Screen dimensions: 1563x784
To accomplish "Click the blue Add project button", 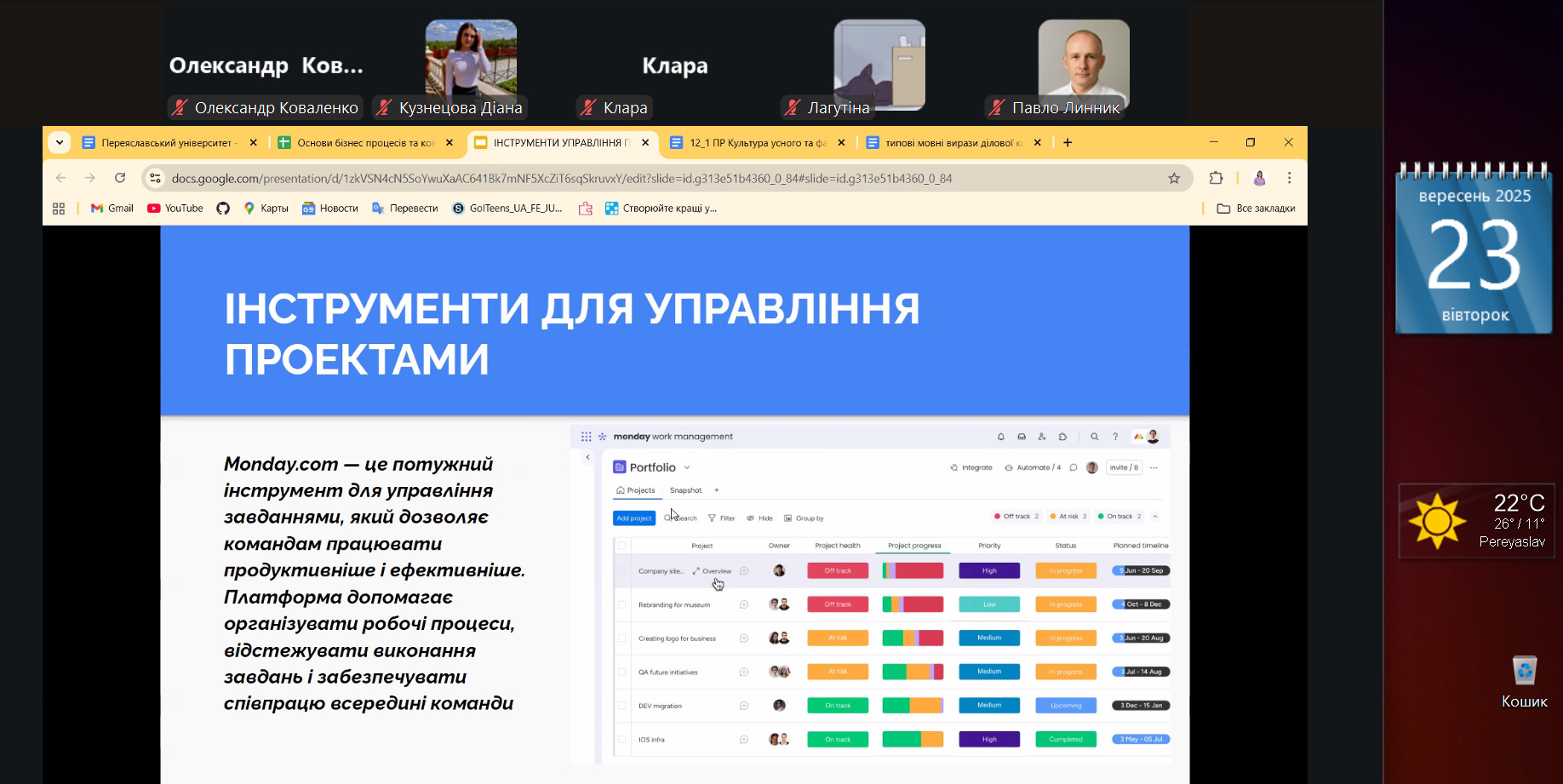I will pyautogui.click(x=633, y=518).
